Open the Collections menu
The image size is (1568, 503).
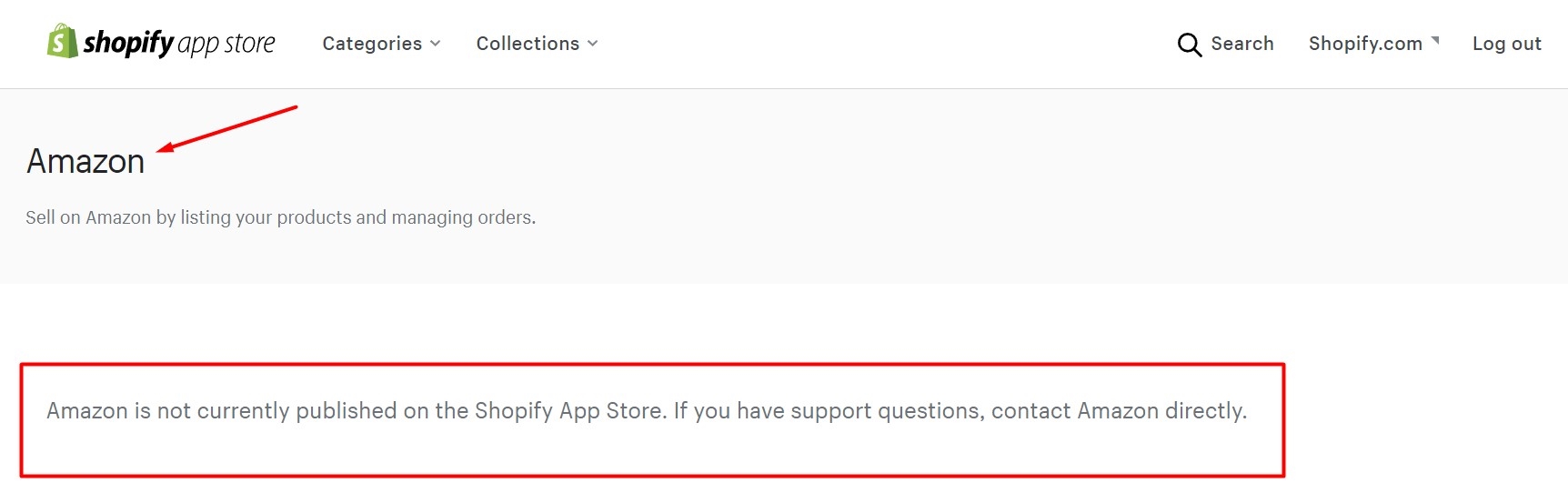click(x=528, y=44)
